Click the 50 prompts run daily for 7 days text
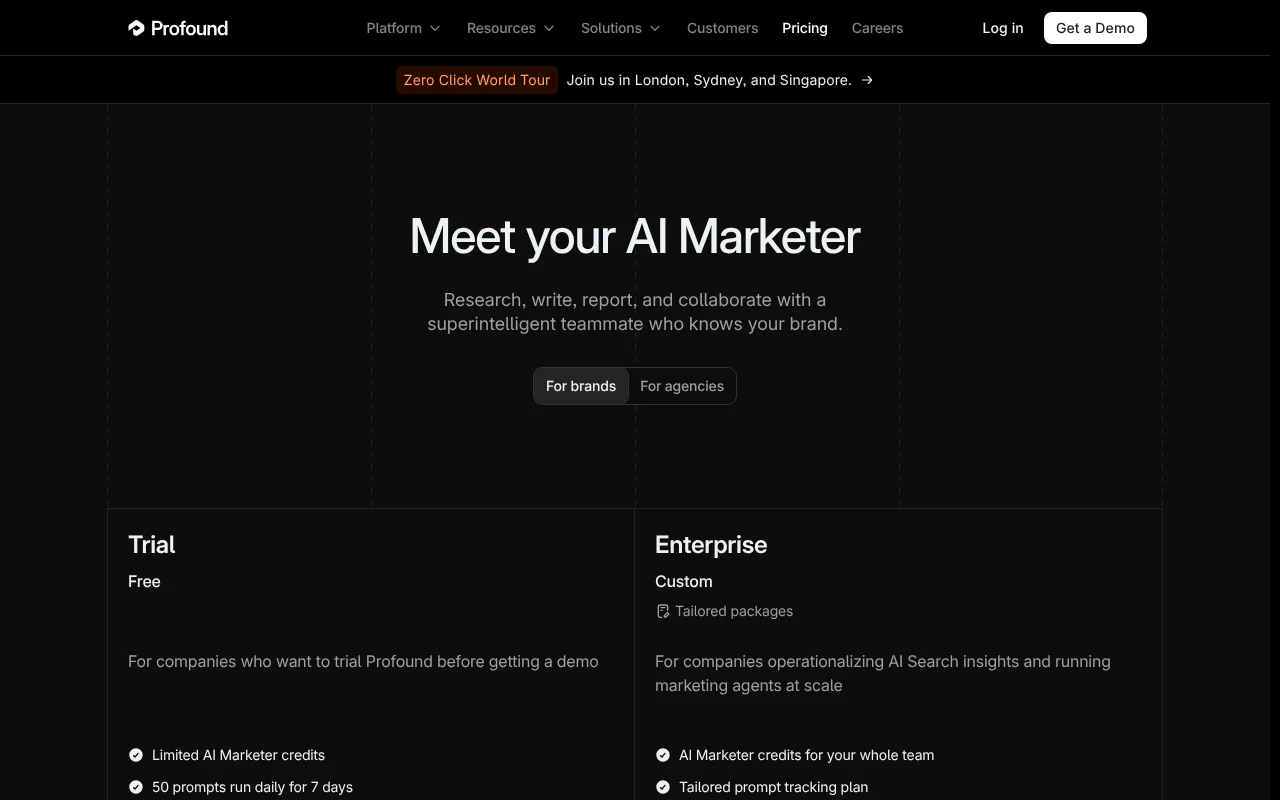 coord(252,787)
